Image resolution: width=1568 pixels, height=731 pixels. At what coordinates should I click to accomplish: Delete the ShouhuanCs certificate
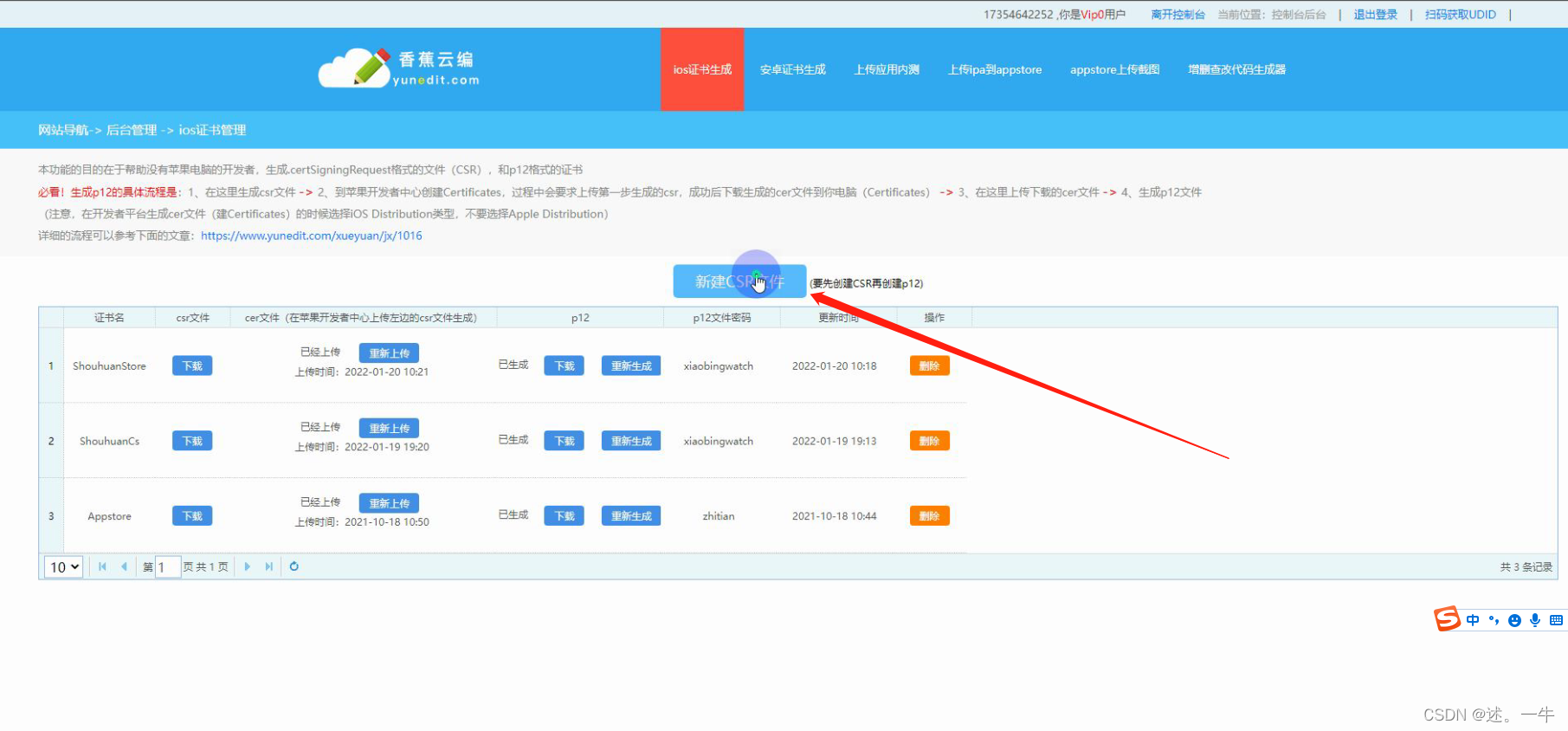(x=930, y=441)
